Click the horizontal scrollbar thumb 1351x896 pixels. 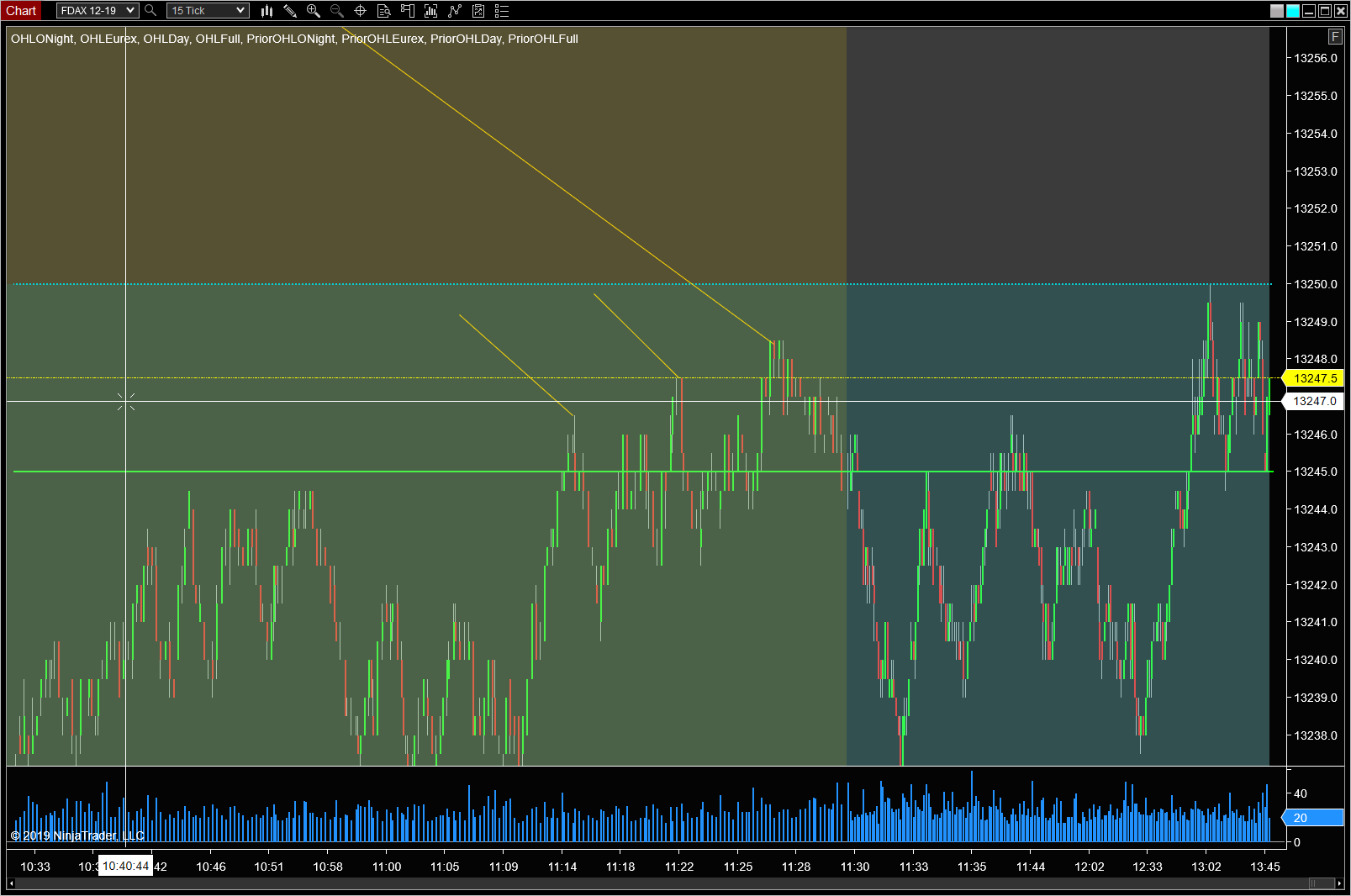click(1322, 883)
